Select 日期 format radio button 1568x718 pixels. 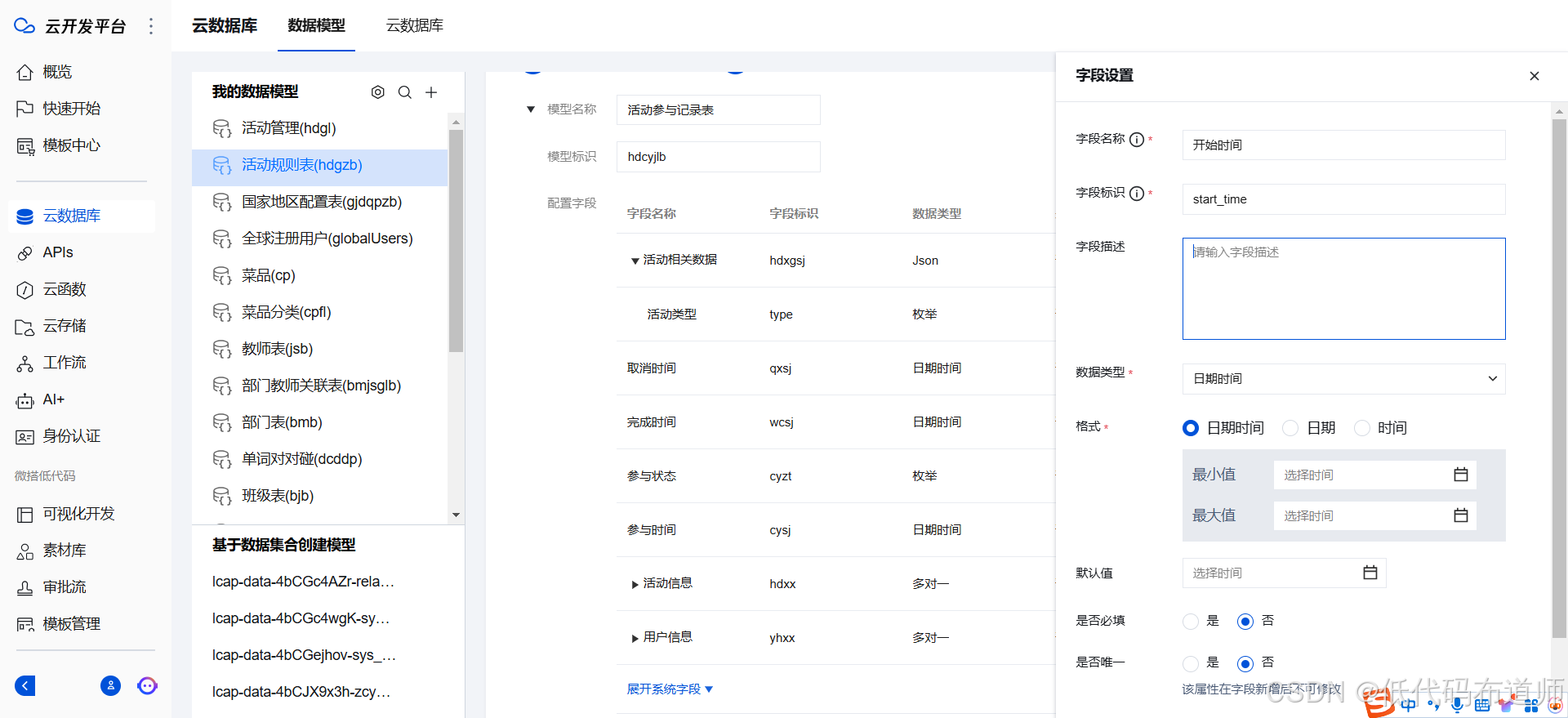pos(1290,428)
